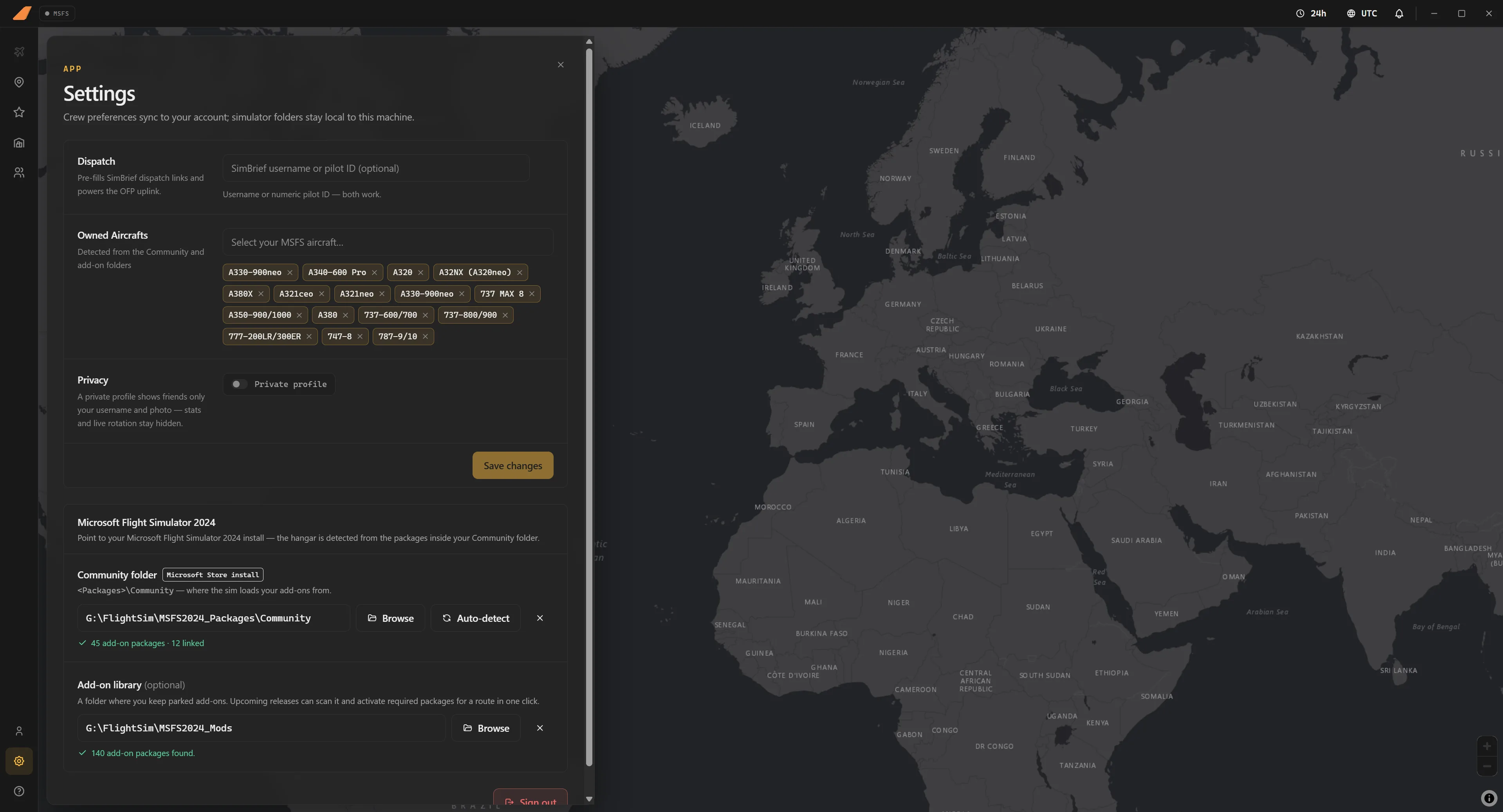This screenshot has height=812, width=1503.
Task: Remove the 737-800/900 tag
Action: coord(505,315)
